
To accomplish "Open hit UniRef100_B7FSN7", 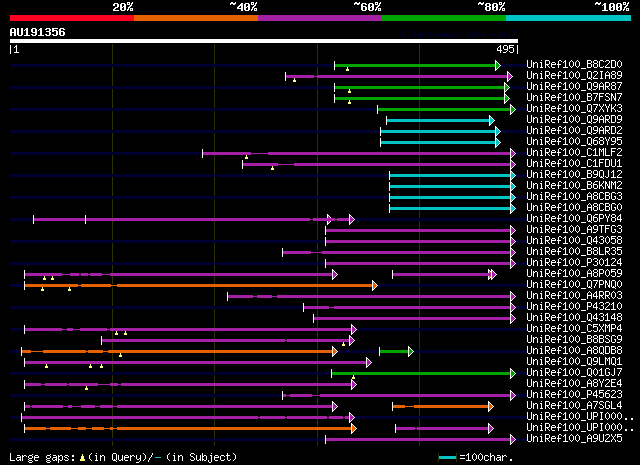I will (x=574, y=97).
